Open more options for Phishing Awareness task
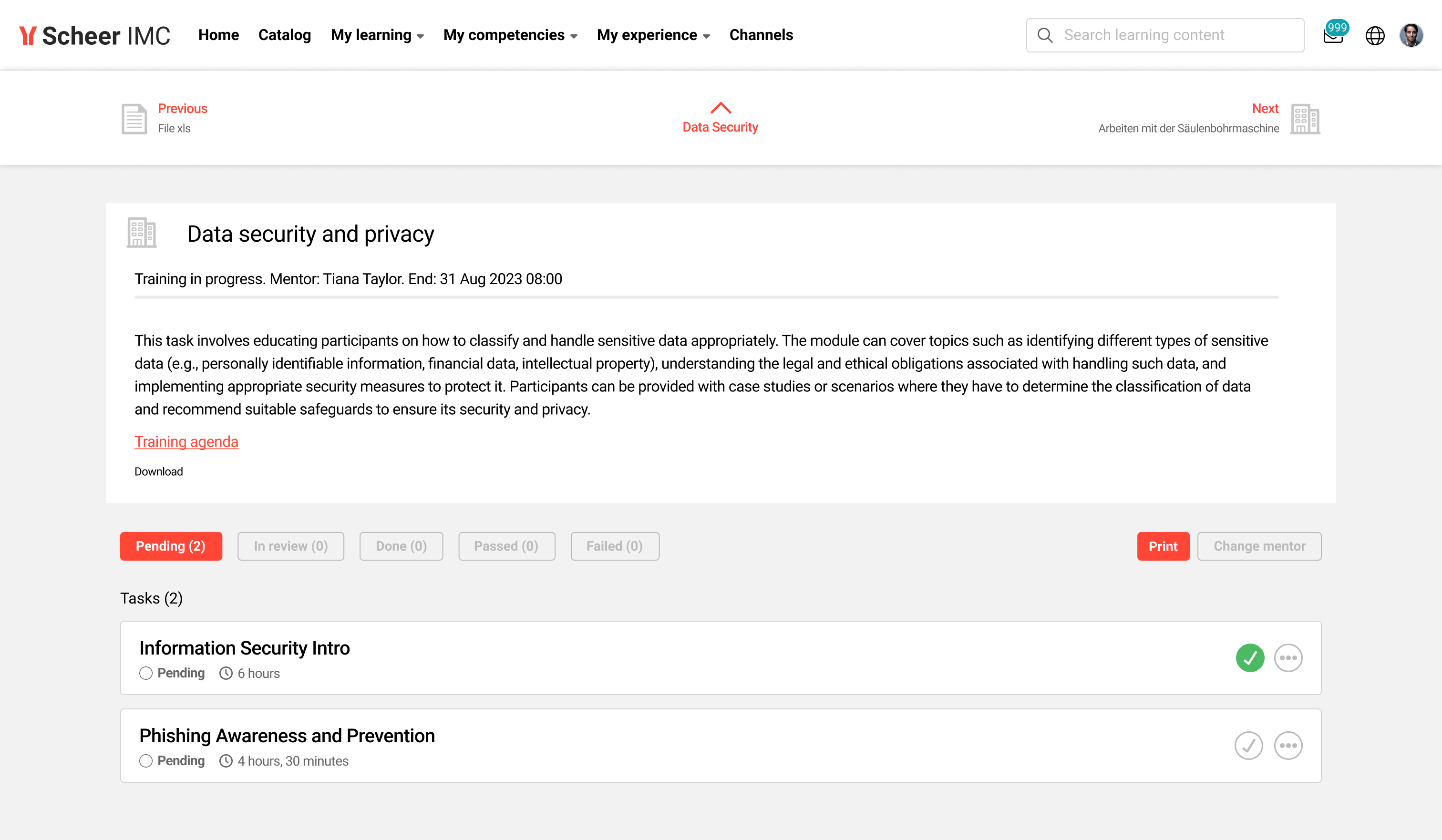The height and width of the screenshot is (840, 1442). (1287, 745)
